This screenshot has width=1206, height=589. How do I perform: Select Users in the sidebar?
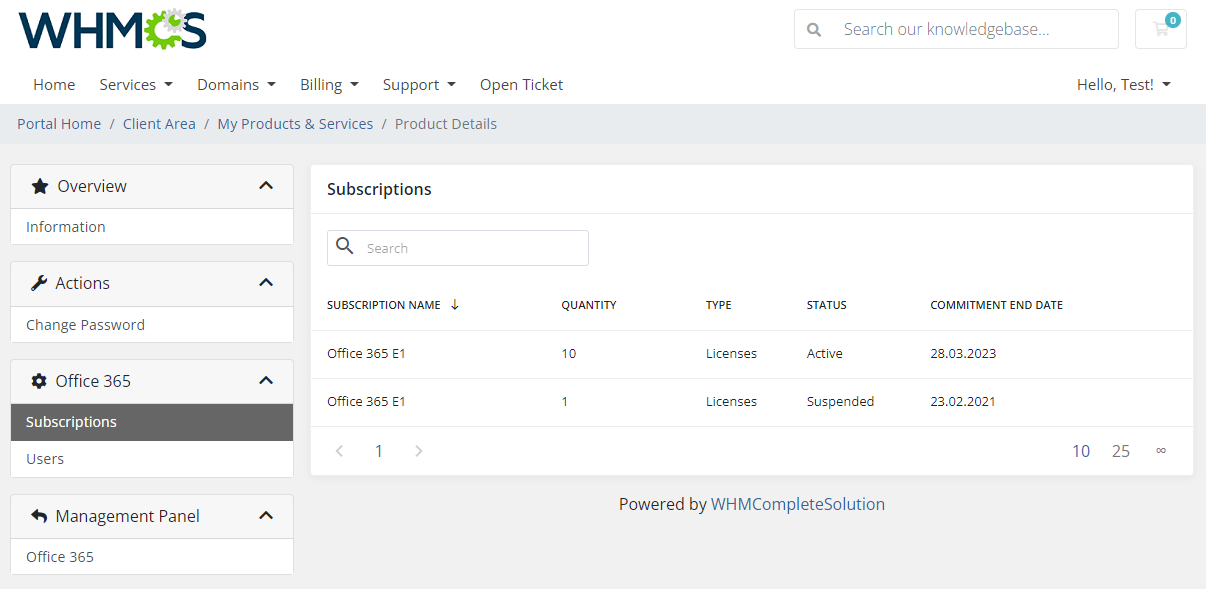tap(152, 459)
